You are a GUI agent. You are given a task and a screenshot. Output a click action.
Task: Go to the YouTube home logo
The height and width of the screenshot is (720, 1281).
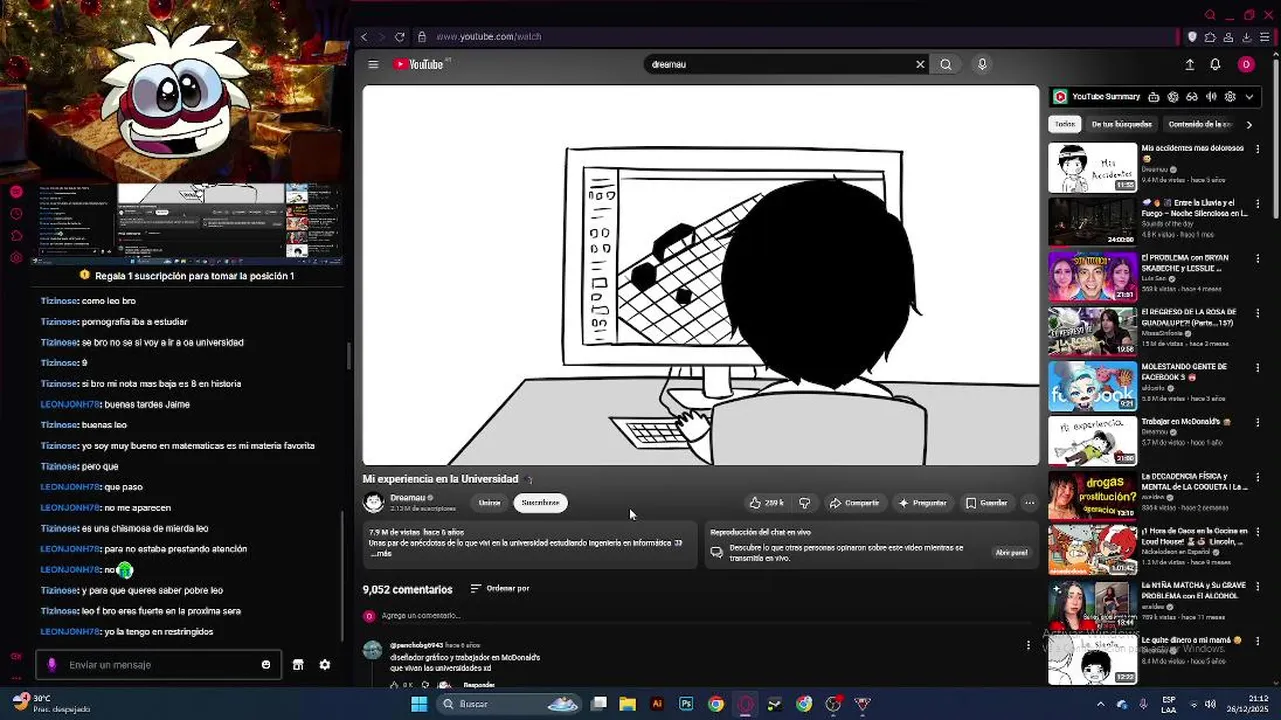(418, 64)
